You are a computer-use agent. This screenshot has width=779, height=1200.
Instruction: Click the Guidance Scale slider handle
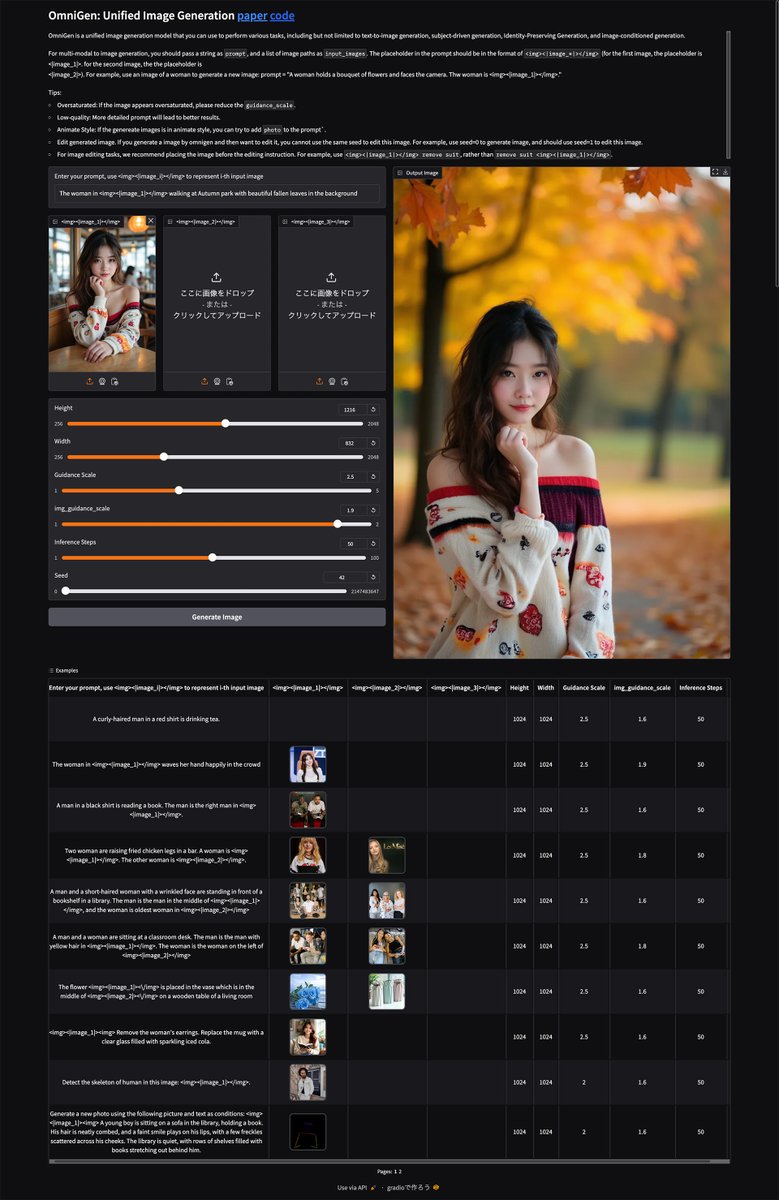179,490
